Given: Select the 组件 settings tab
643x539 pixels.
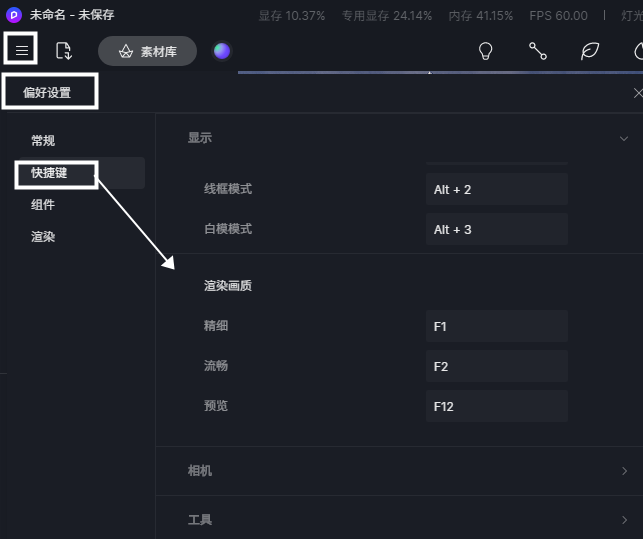Looking at the screenshot, I should 43,205.
